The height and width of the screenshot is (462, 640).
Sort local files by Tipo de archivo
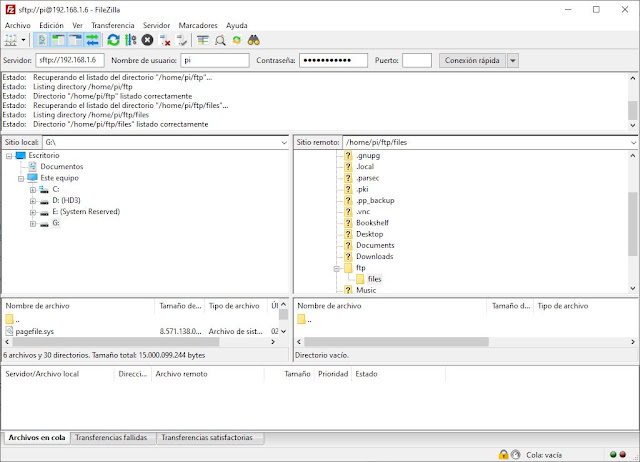pyautogui.click(x=234, y=306)
